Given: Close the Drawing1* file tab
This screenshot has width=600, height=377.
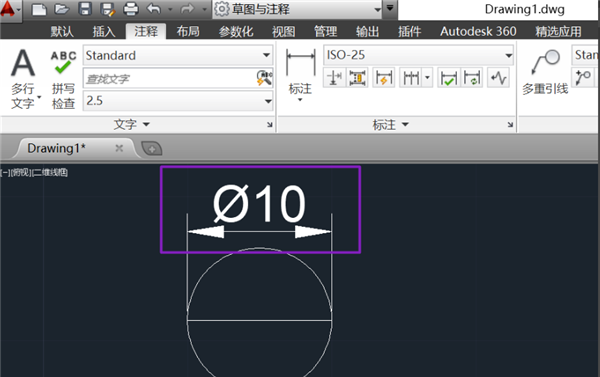Looking at the screenshot, I should (119, 148).
